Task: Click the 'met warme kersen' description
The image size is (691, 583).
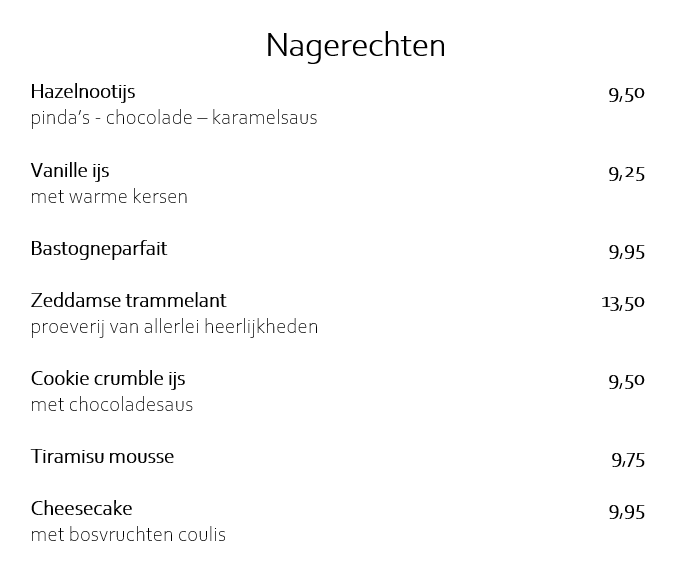Action: 109,197
